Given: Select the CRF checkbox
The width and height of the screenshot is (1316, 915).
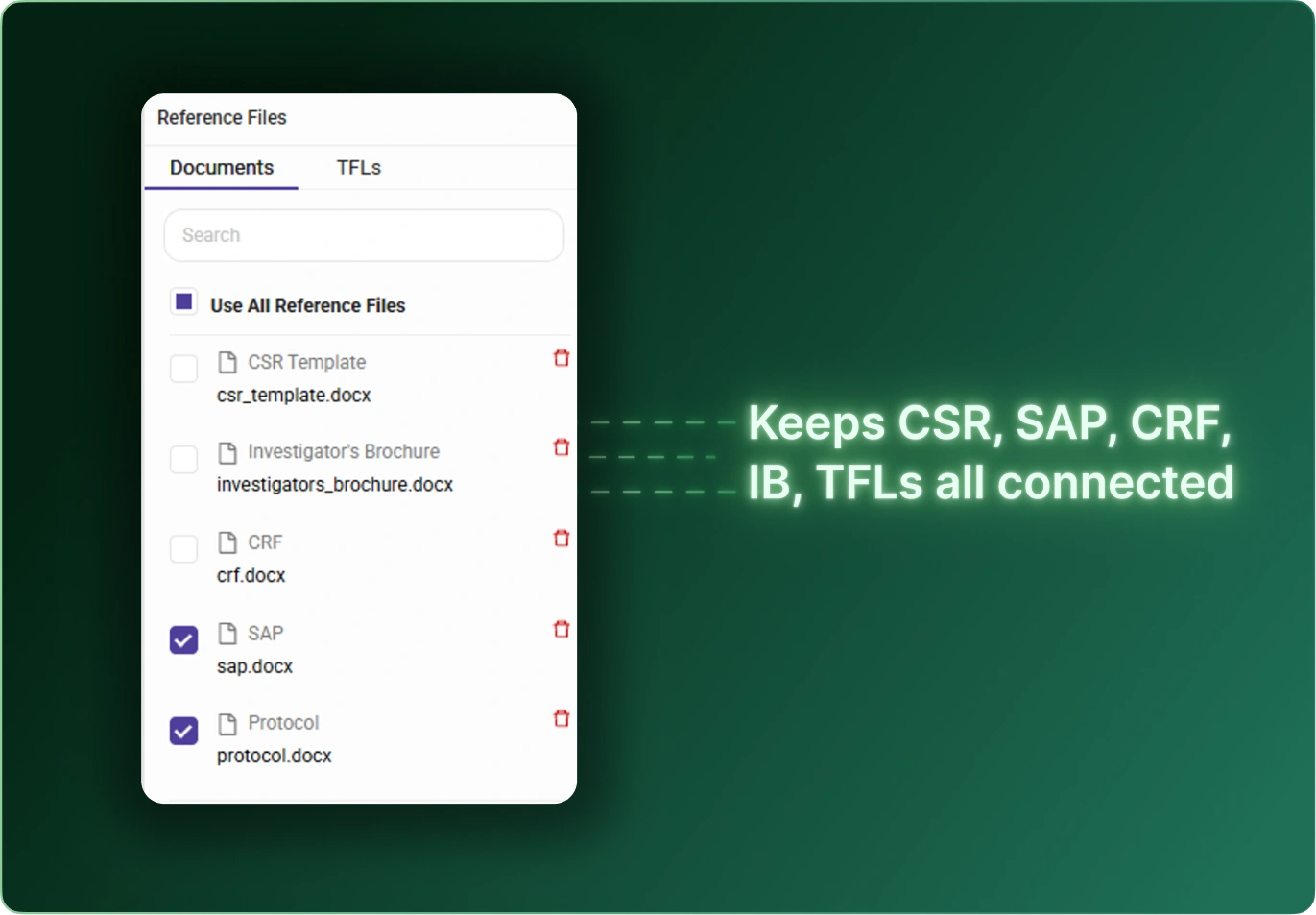Looking at the screenshot, I should [x=184, y=549].
